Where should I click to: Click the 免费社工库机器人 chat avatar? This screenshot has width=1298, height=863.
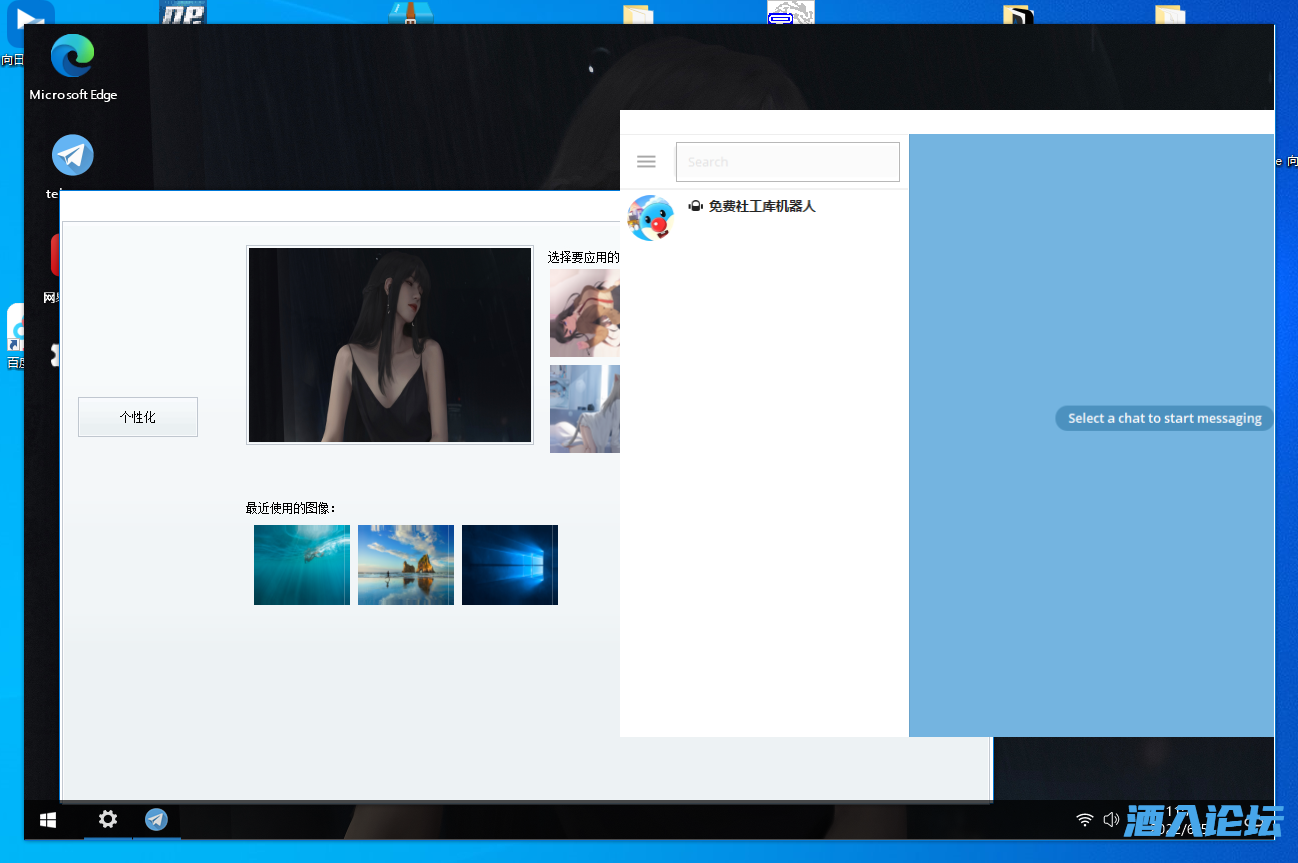coord(650,218)
